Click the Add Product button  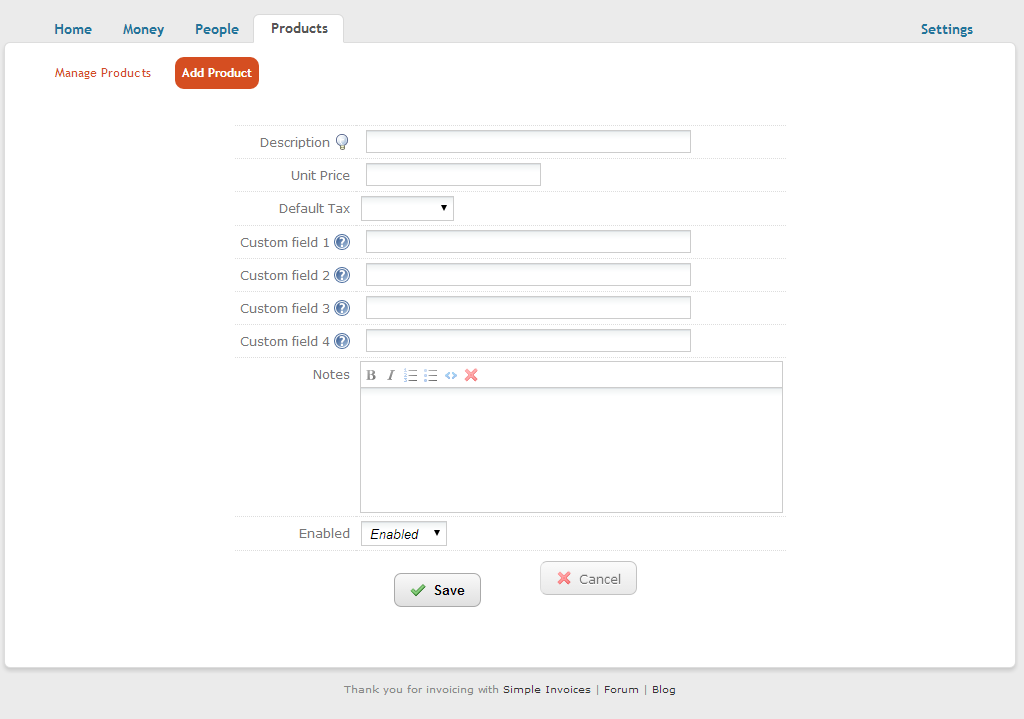[217, 73]
